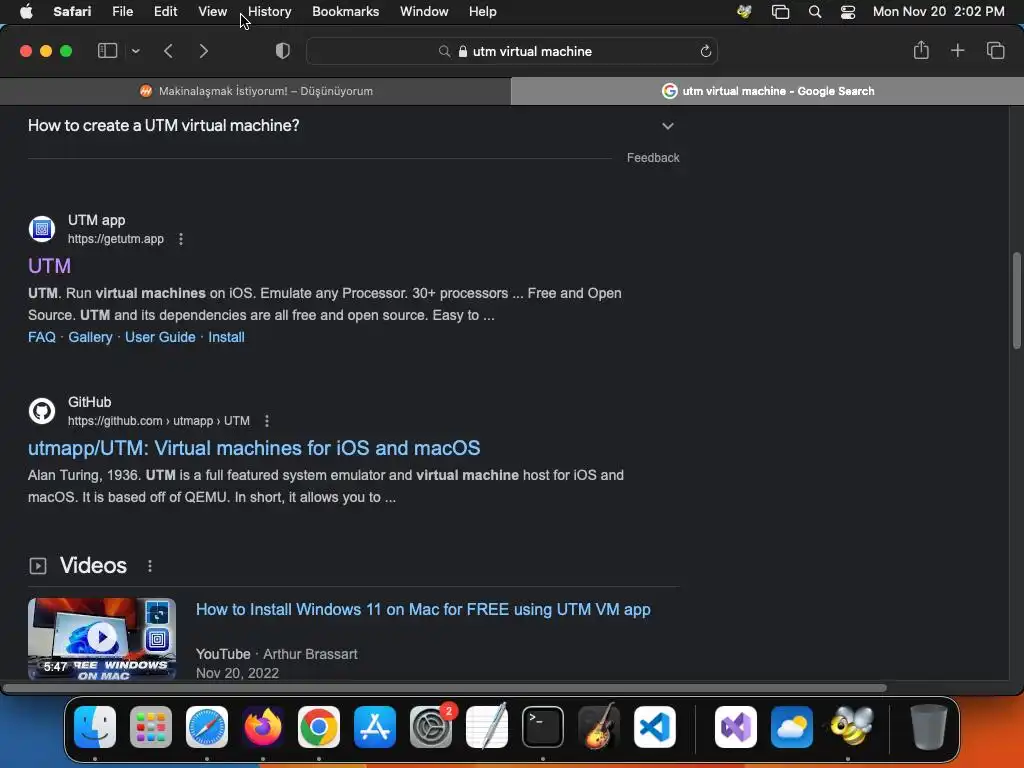Click the horizontal page scrollbar
Image resolution: width=1024 pixels, height=768 pixels.
(444, 688)
